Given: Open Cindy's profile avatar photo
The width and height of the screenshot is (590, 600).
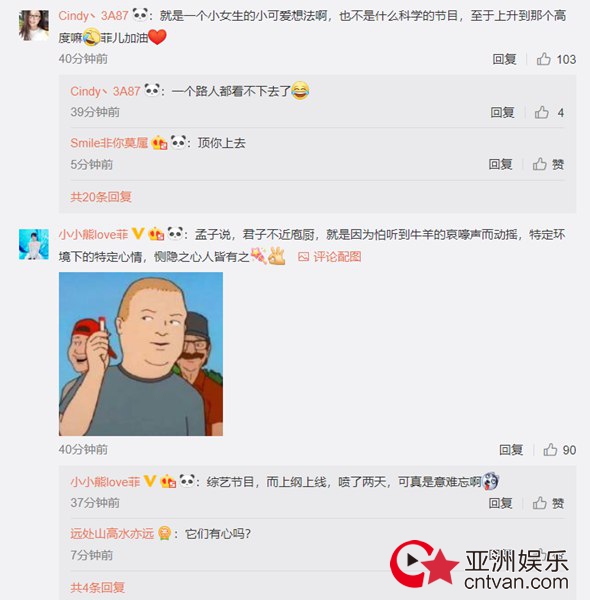Looking at the screenshot, I should click(34, 25).
